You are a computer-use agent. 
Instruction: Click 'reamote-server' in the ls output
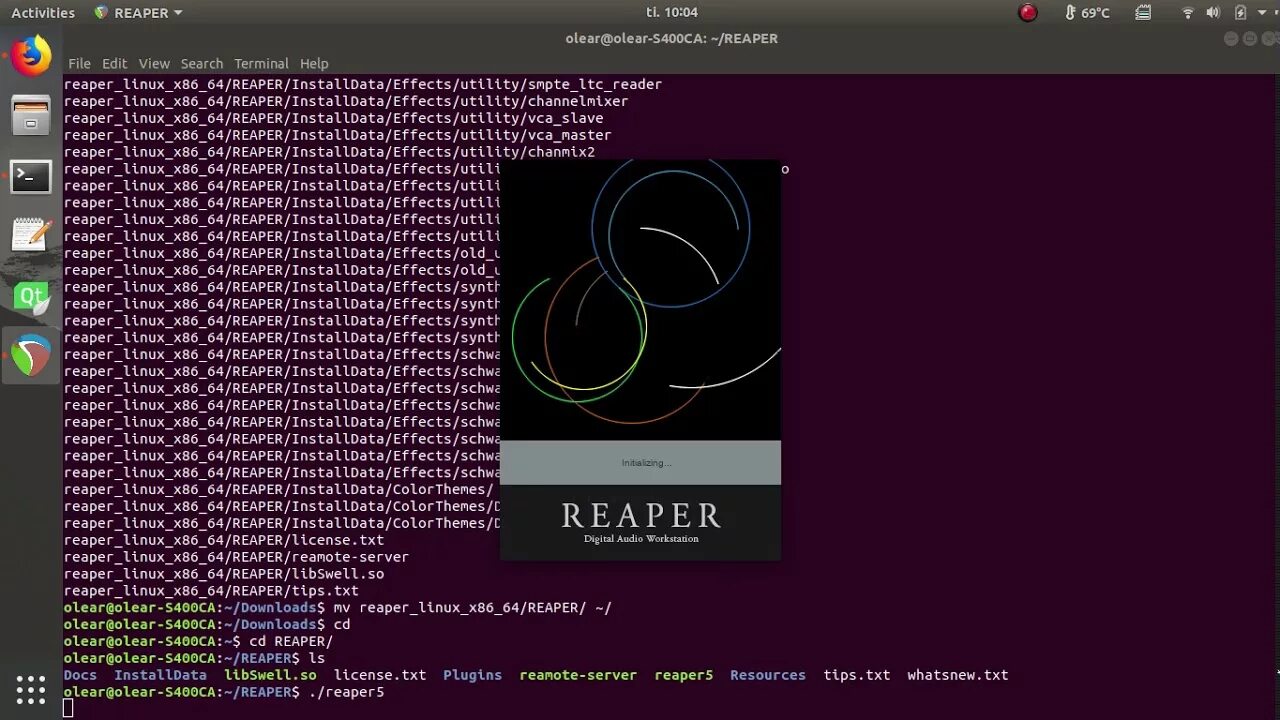point(578,675)
